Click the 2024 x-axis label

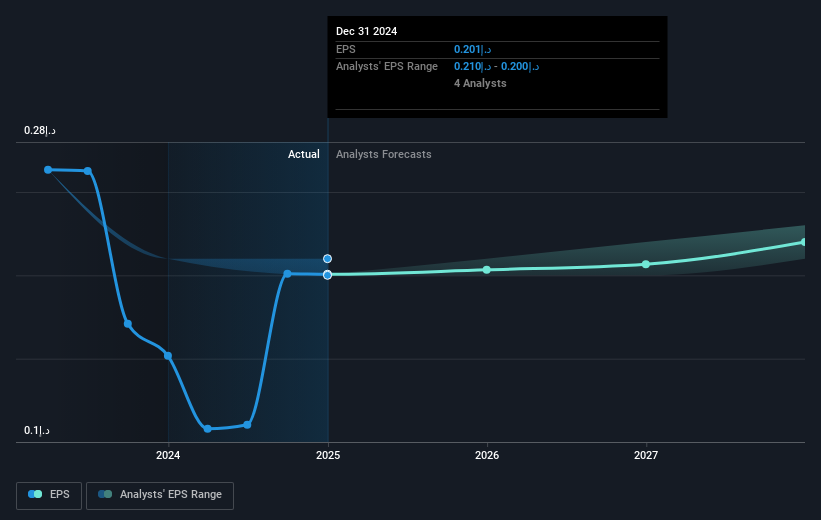coord(168,455)
